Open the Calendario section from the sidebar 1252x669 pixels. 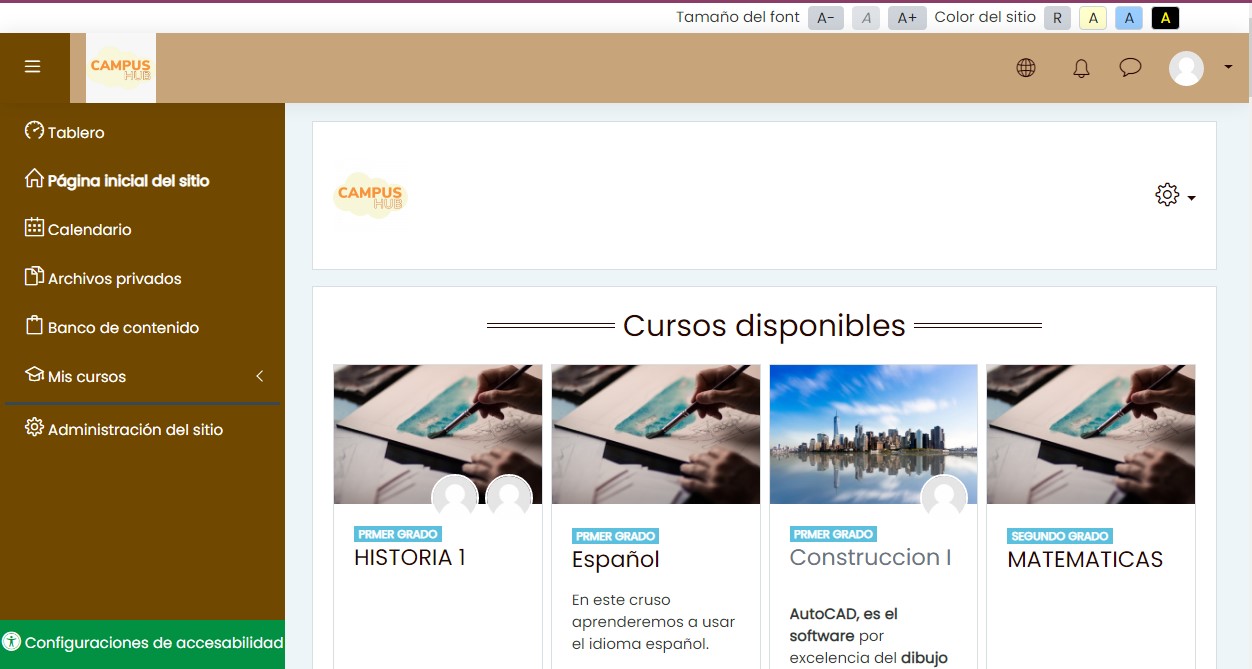coord(91,229)
